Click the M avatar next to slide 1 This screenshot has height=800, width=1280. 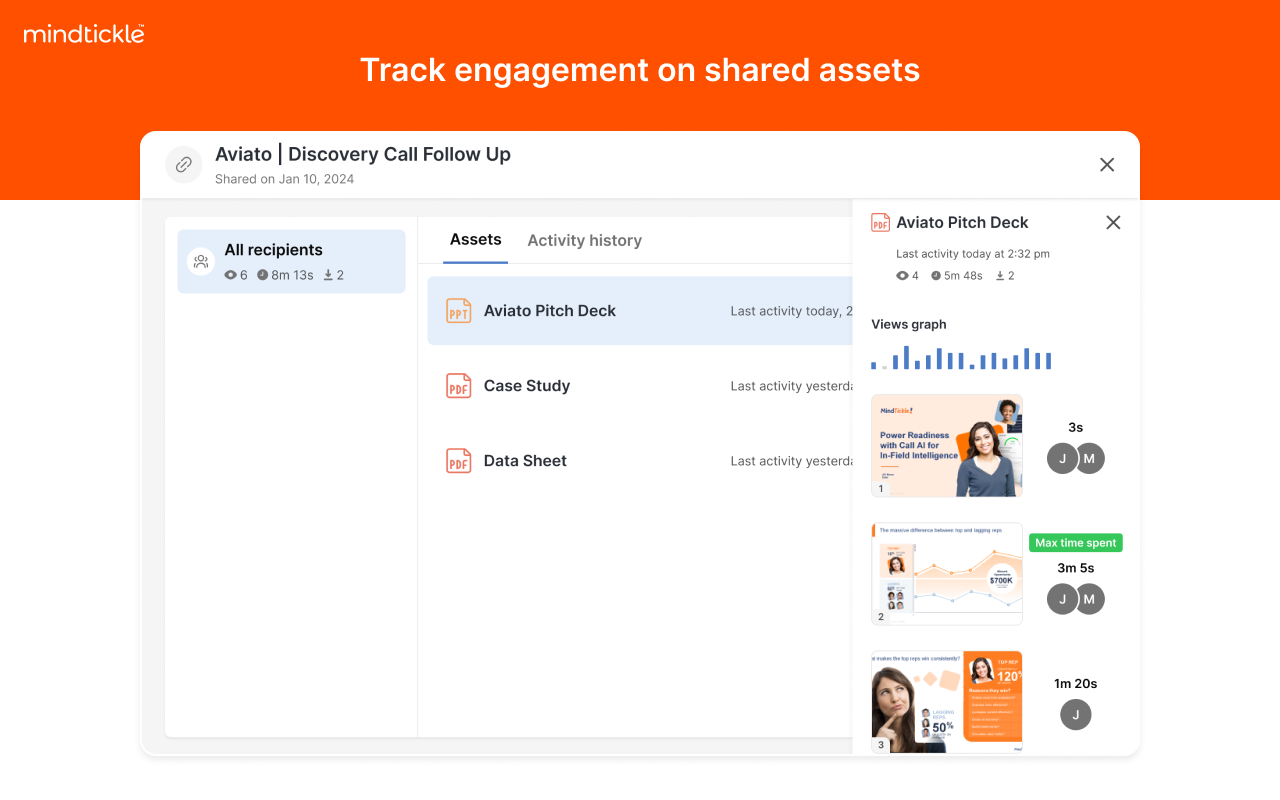(x=1089, y=459)
